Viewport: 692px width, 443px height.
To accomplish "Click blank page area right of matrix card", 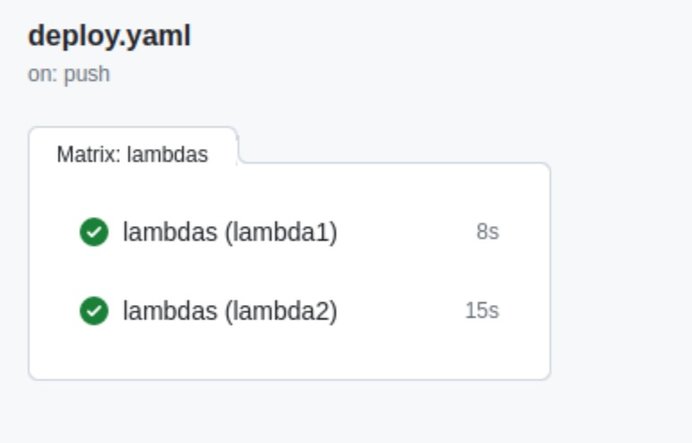I will click(620, 265).
